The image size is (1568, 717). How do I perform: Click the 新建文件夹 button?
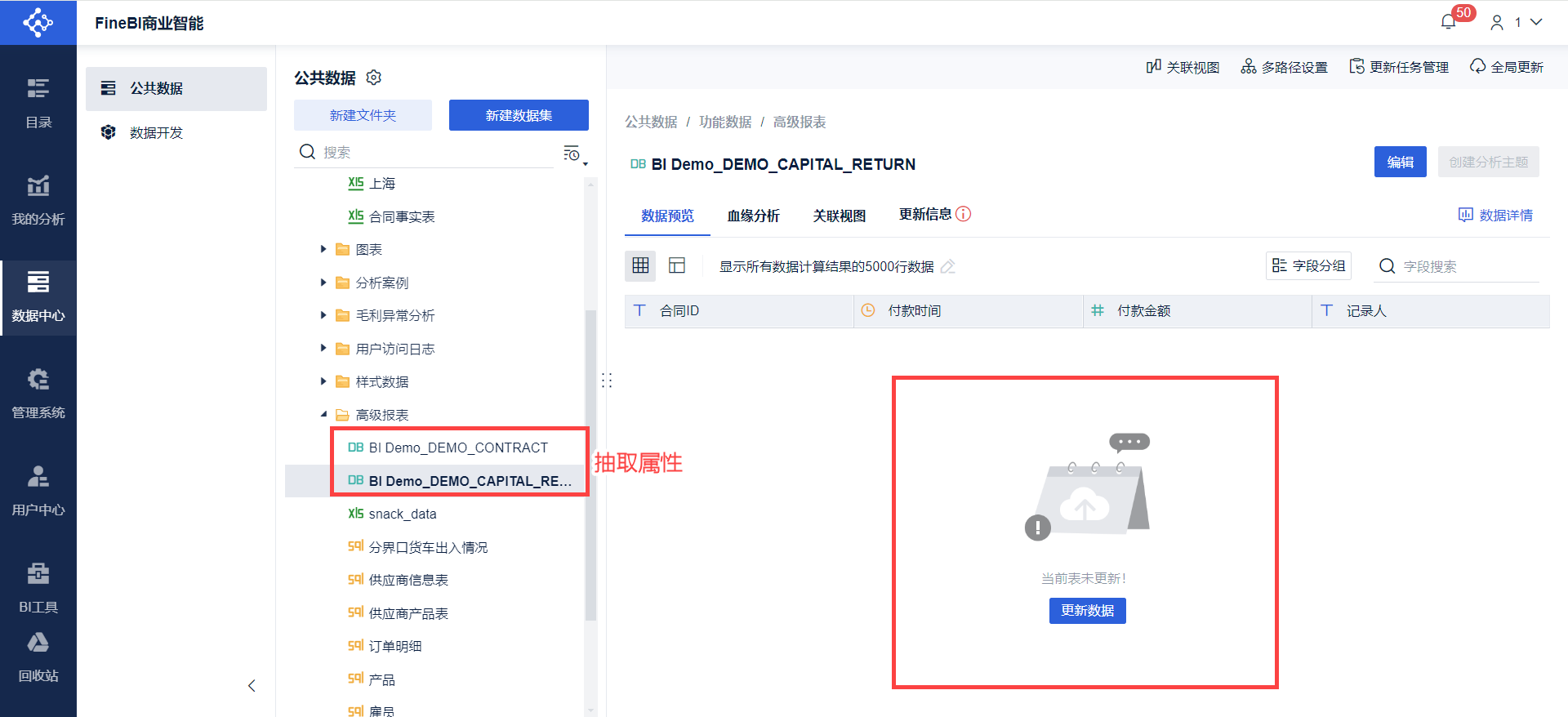click(x=363, y=115)
